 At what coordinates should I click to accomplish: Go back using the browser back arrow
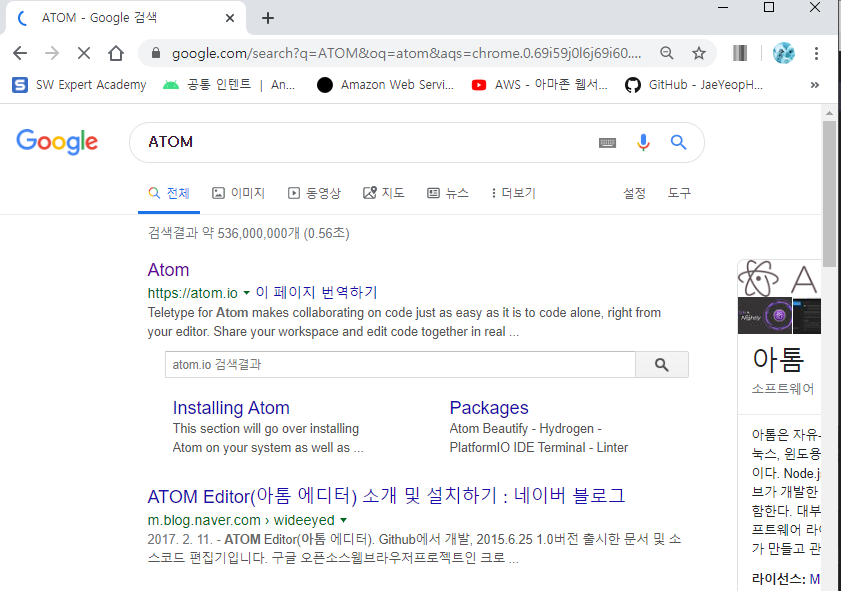click(x=20, y=53)
